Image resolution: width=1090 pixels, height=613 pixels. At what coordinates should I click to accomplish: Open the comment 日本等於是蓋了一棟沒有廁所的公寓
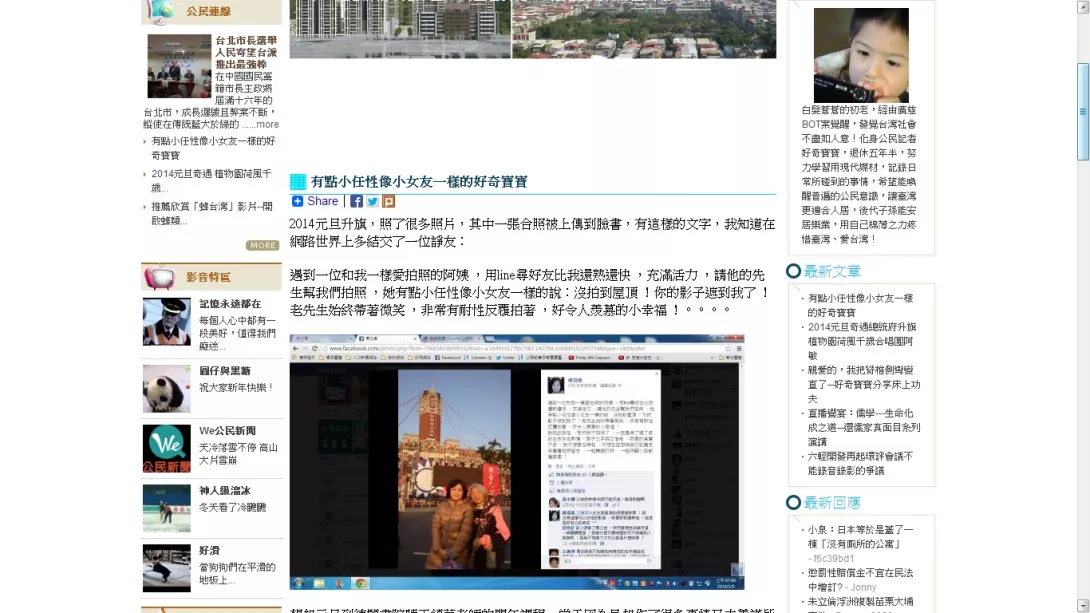pos(860,537)
